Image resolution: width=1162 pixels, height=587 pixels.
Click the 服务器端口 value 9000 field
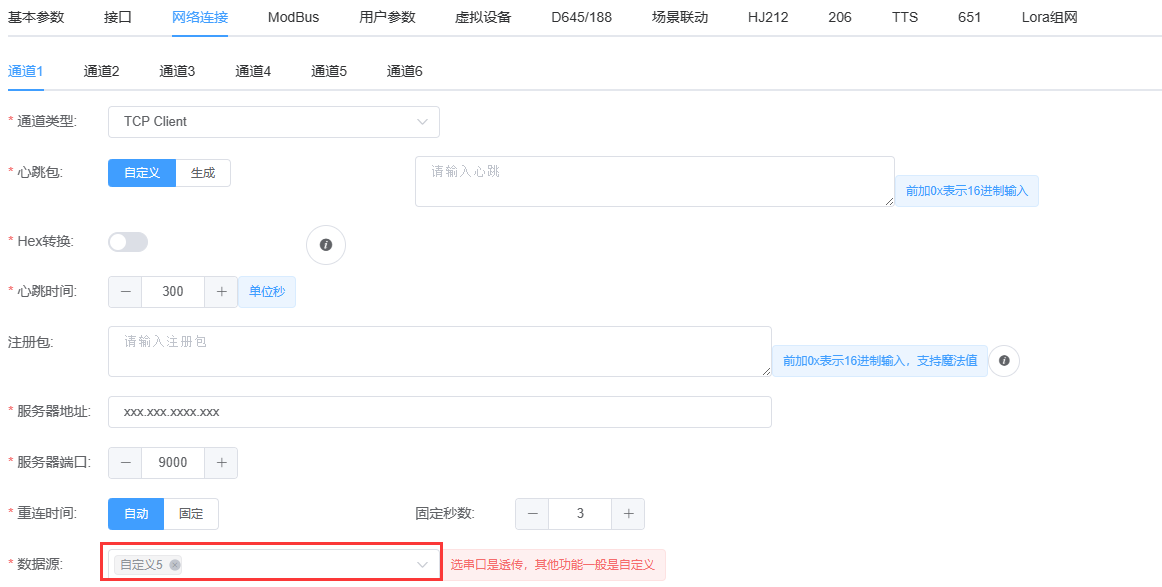pyautogui.click(x=173, y=462)
